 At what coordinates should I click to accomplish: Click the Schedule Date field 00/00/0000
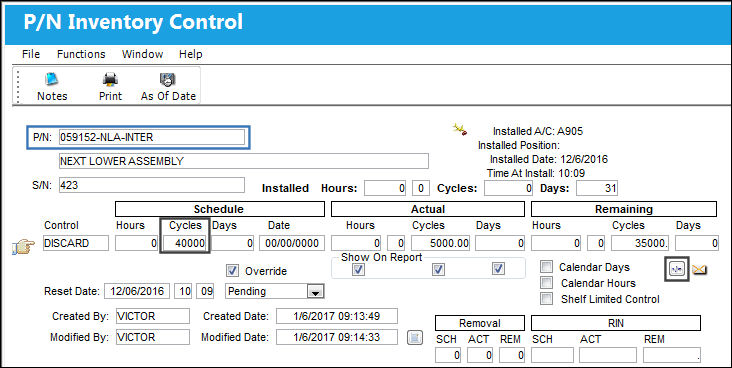[x=291, y=243]
